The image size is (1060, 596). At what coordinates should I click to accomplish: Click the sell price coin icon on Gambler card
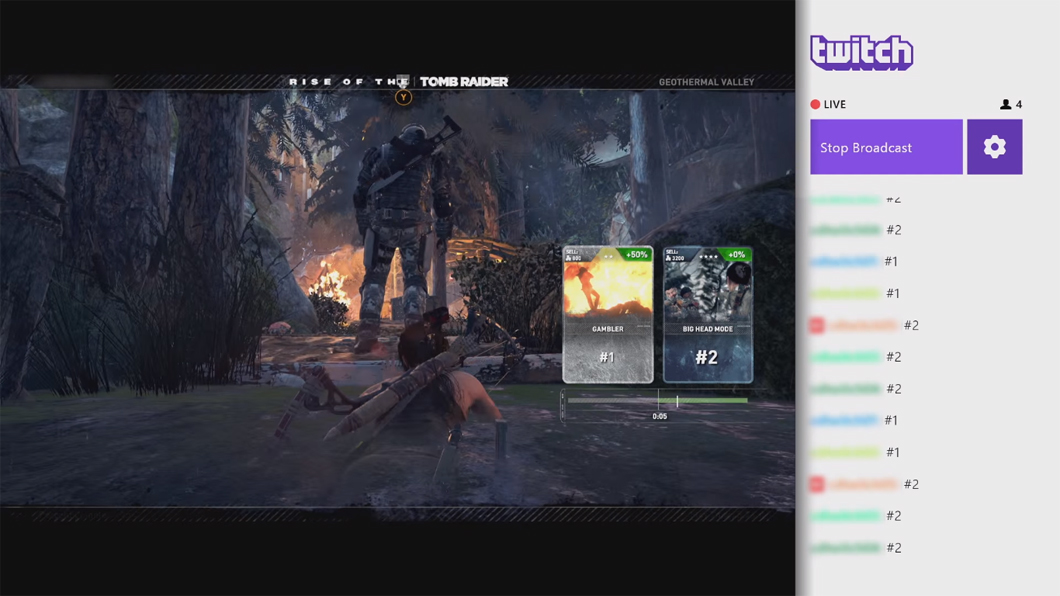coord(568,256)
